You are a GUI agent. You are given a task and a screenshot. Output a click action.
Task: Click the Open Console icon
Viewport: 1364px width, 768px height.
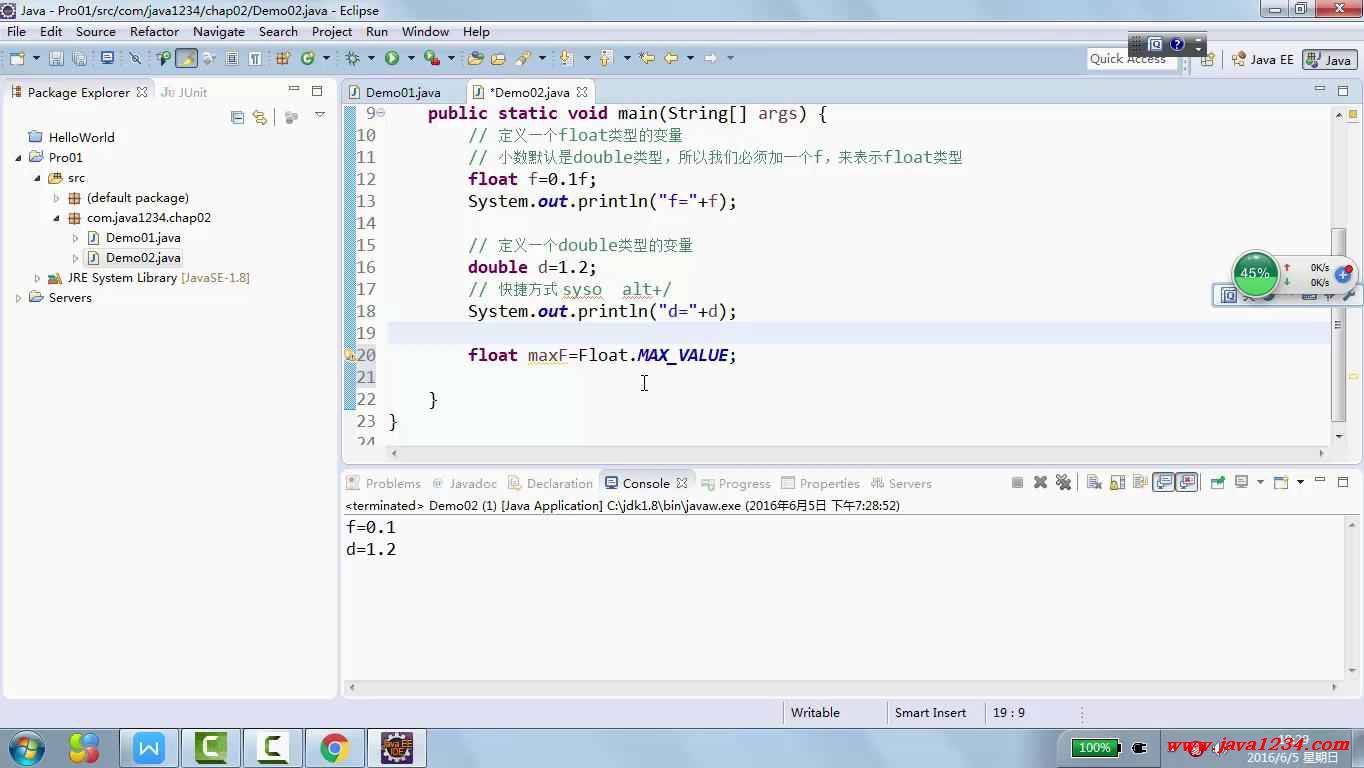click(x=1280, y=482)
